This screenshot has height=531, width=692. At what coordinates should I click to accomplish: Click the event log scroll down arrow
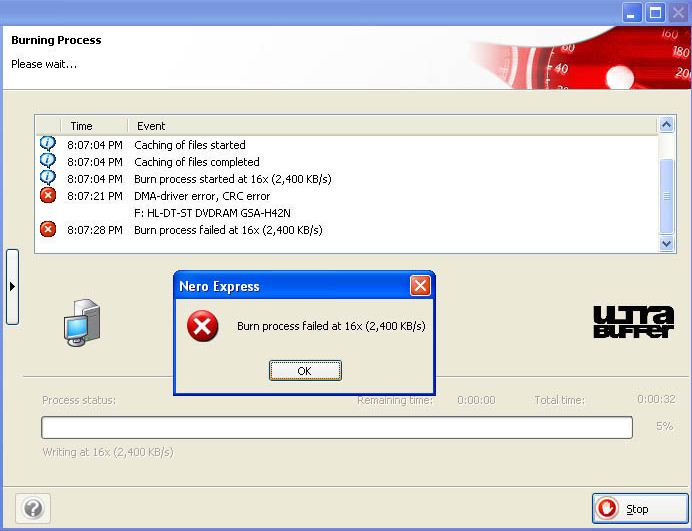(x=667, y=243)
